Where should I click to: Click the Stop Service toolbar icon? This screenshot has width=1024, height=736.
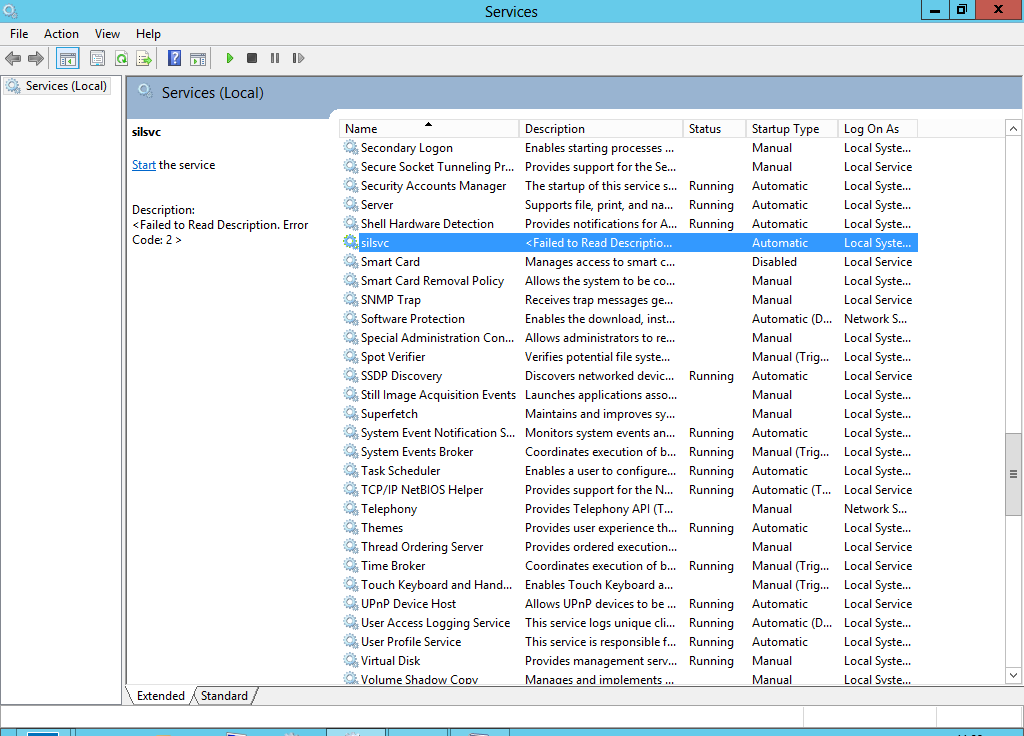(x=252, y=59)
